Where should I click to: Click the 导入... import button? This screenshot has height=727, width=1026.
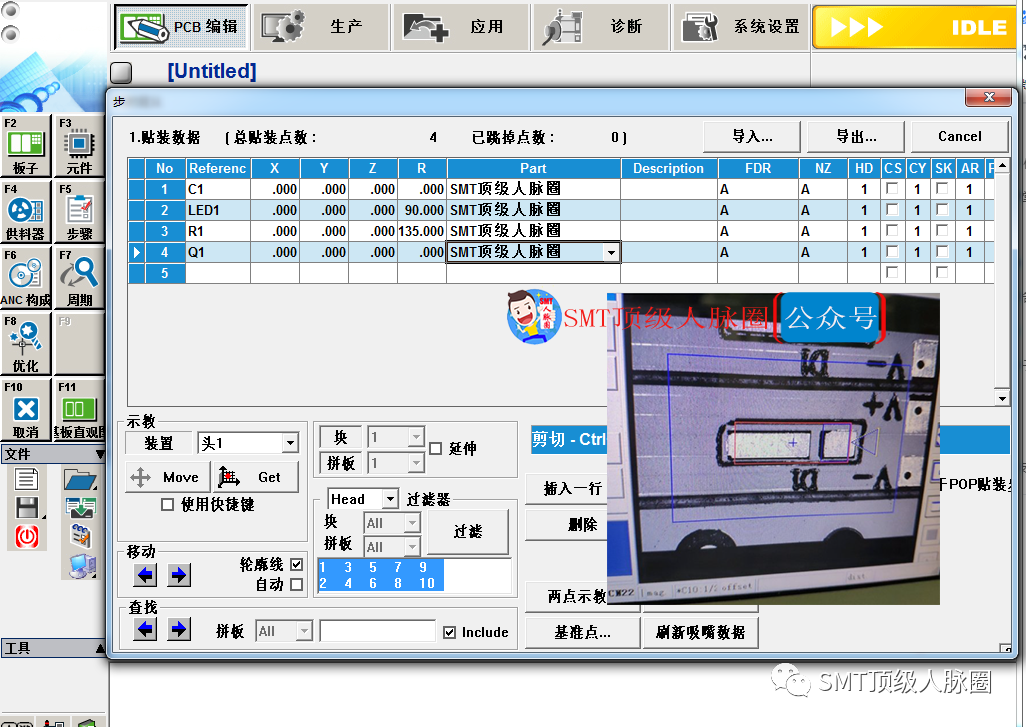click(x=752, y=136)
